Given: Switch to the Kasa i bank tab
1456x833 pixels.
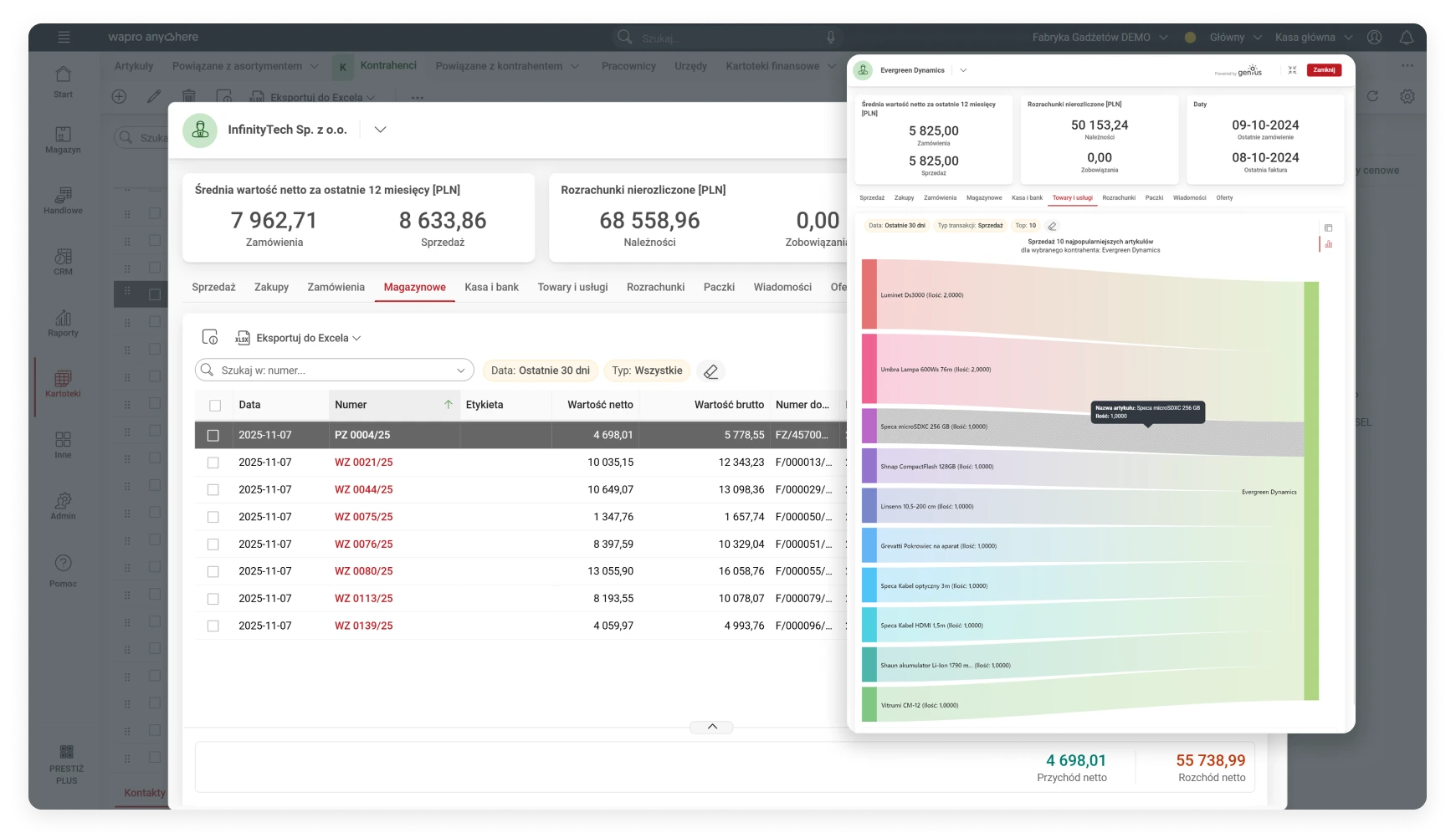Looking at the screenshot, I should click(x=491, y=287).
